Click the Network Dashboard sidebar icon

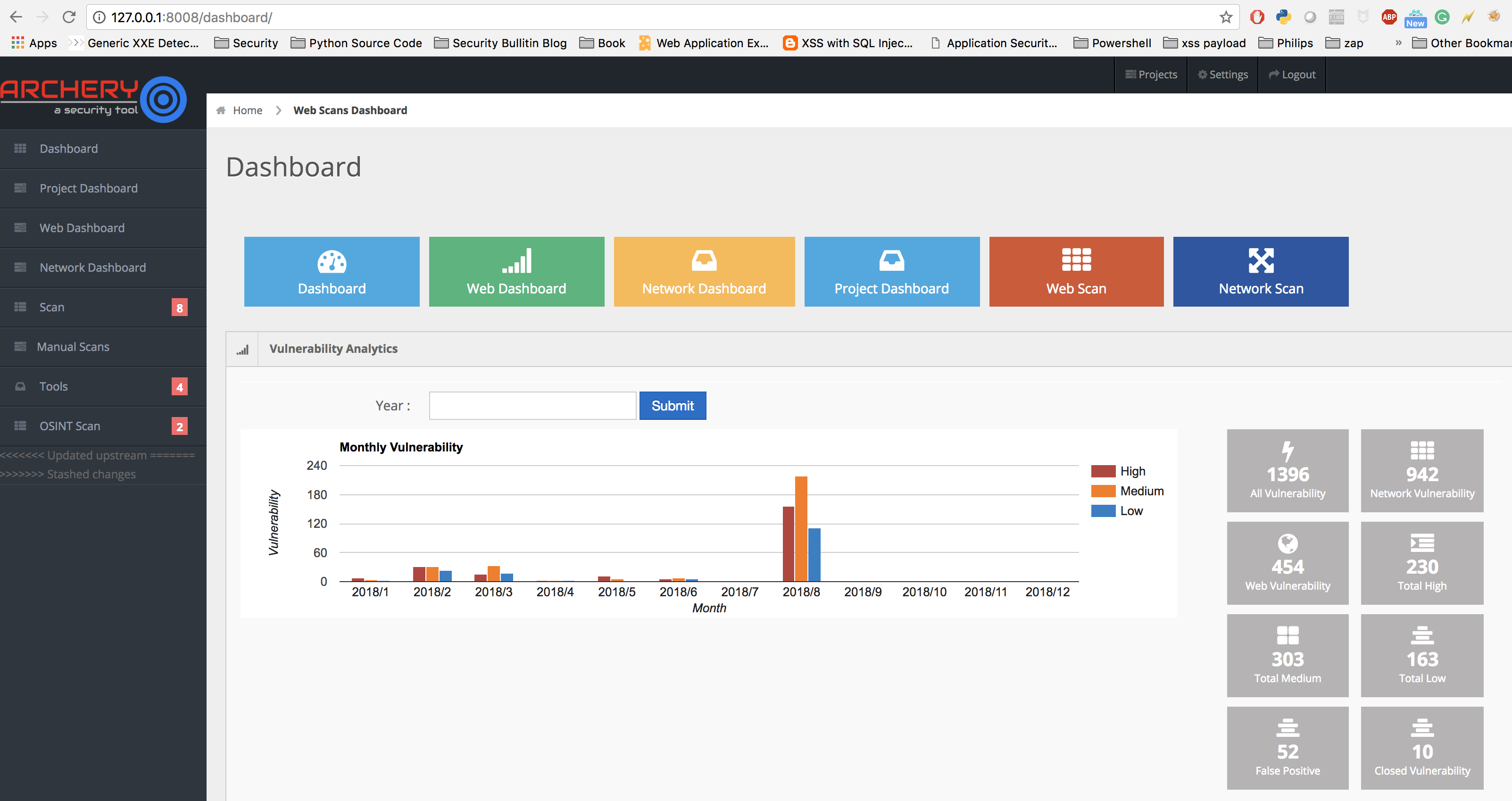tap(21, 267)
